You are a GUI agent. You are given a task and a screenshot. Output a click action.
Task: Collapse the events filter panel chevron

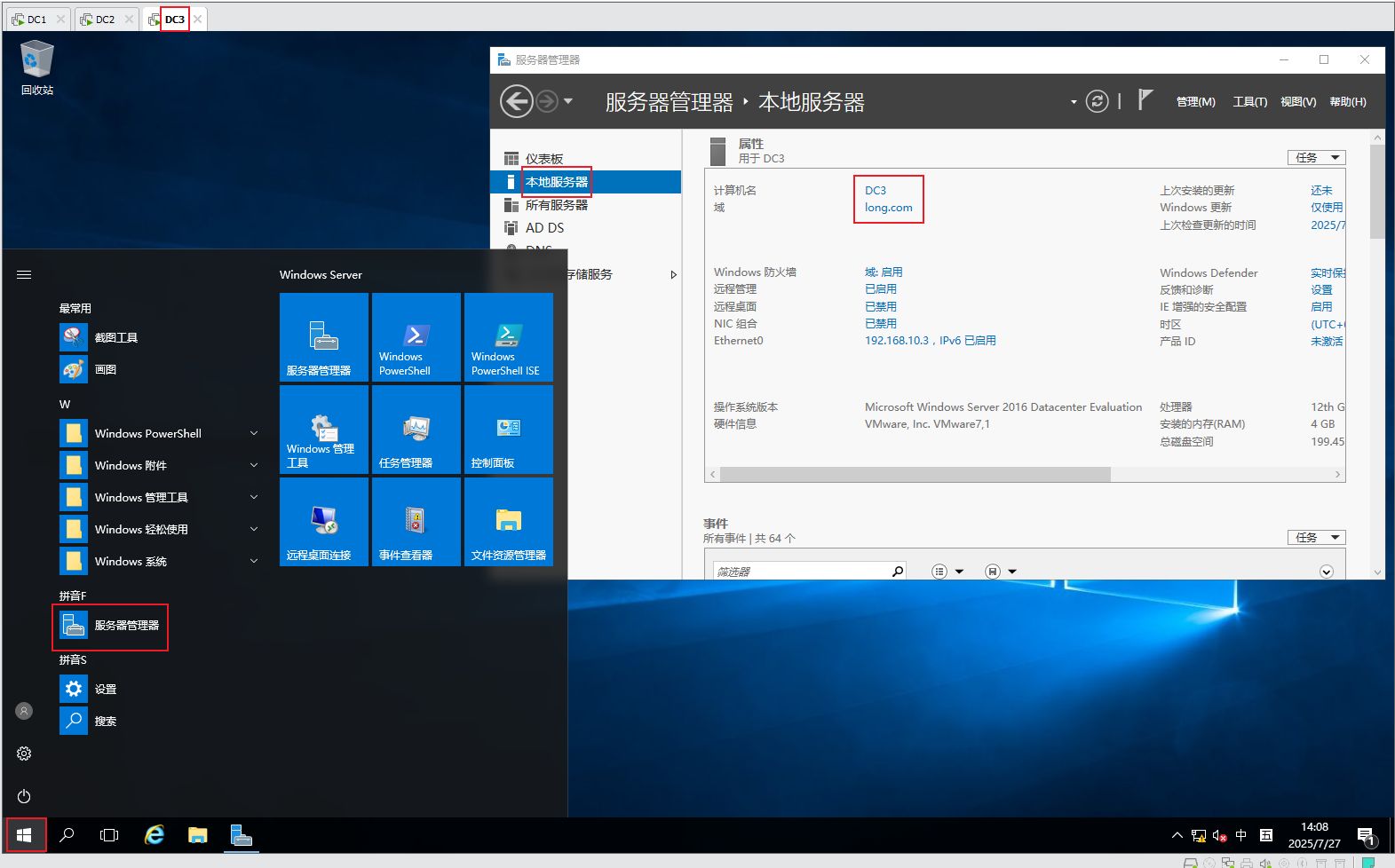[1327, 572]
